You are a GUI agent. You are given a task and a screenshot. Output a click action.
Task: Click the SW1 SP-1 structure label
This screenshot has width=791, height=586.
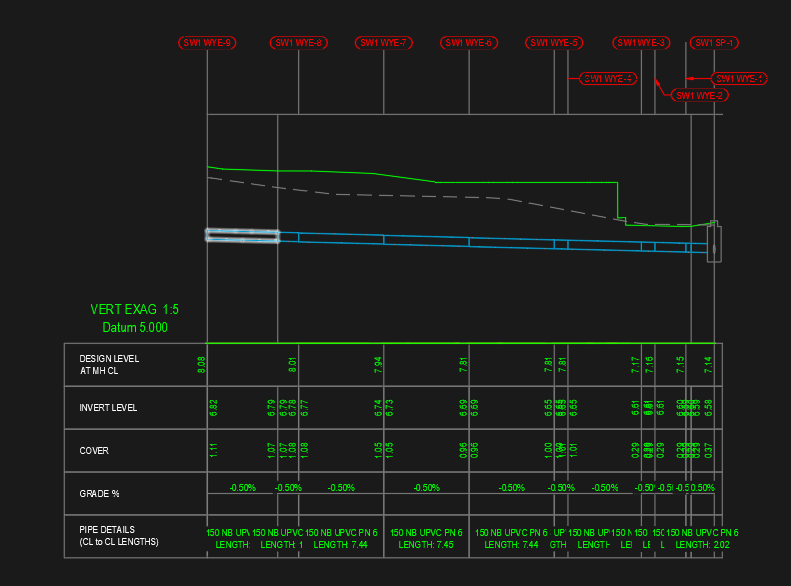714,43
